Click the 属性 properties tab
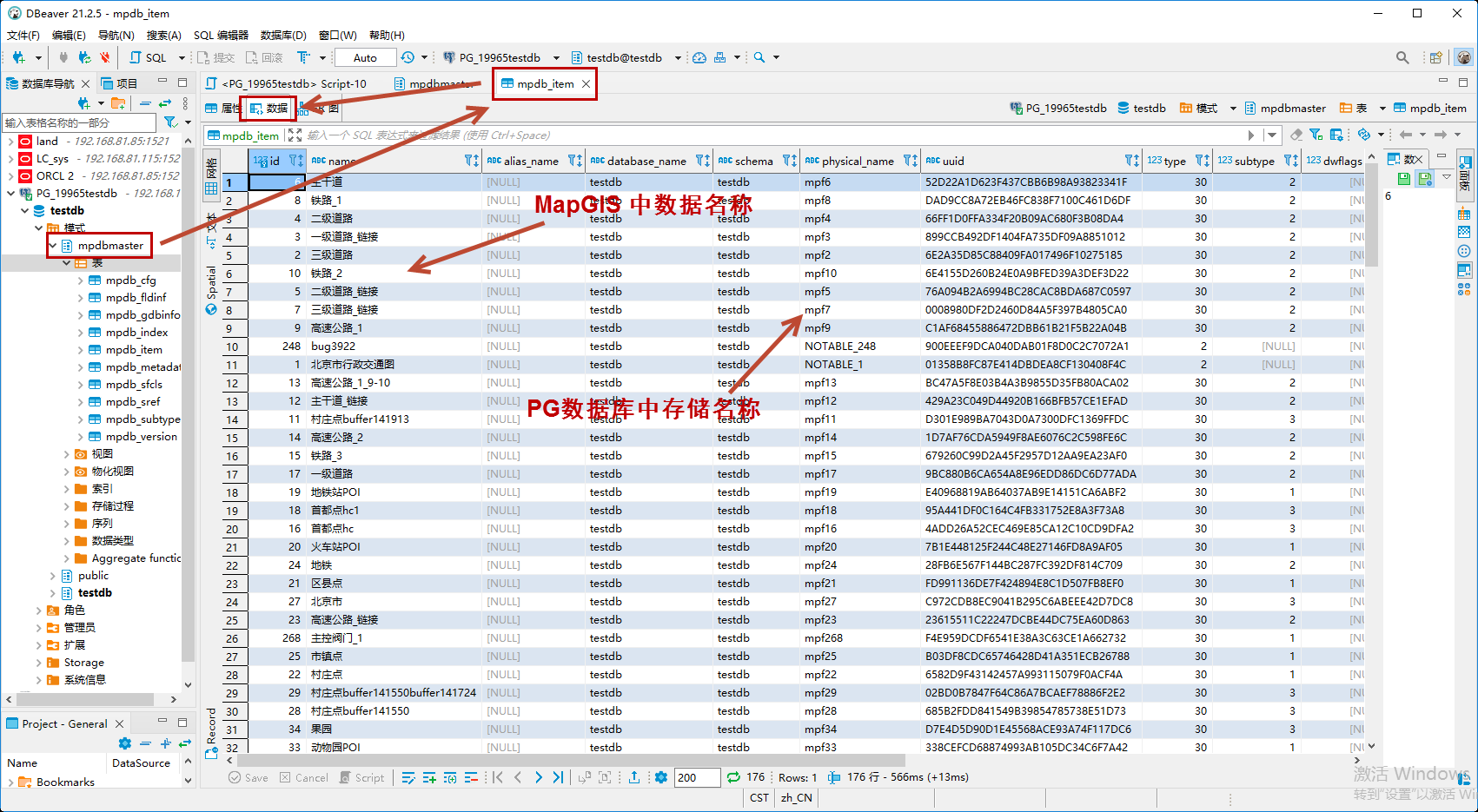Screen dimensions: 1478x812 pos(222,108)
